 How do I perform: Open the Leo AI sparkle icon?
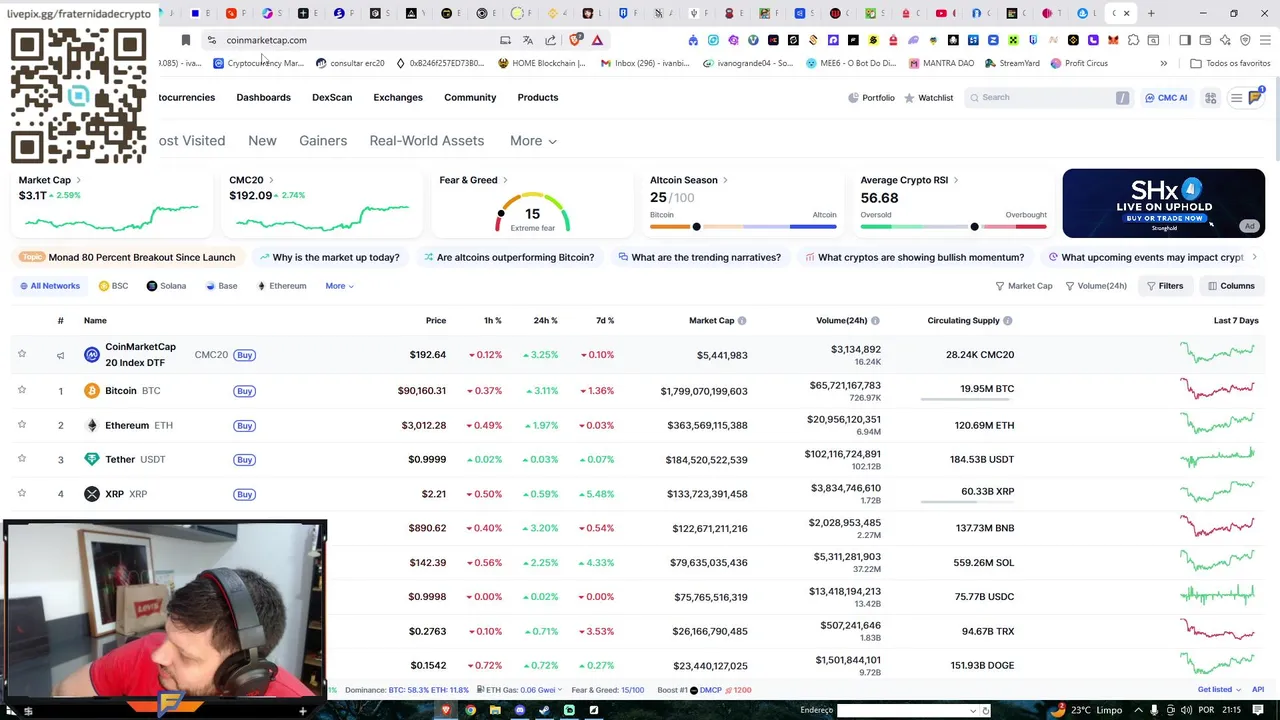pyautogui.click(x=1225, y=40)
